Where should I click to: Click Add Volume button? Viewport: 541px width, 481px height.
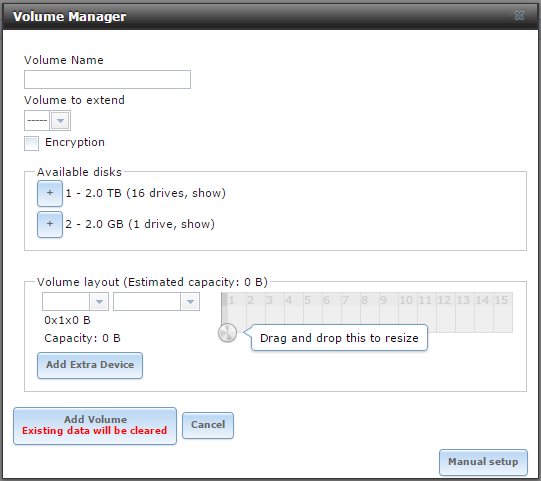point(95,426)
